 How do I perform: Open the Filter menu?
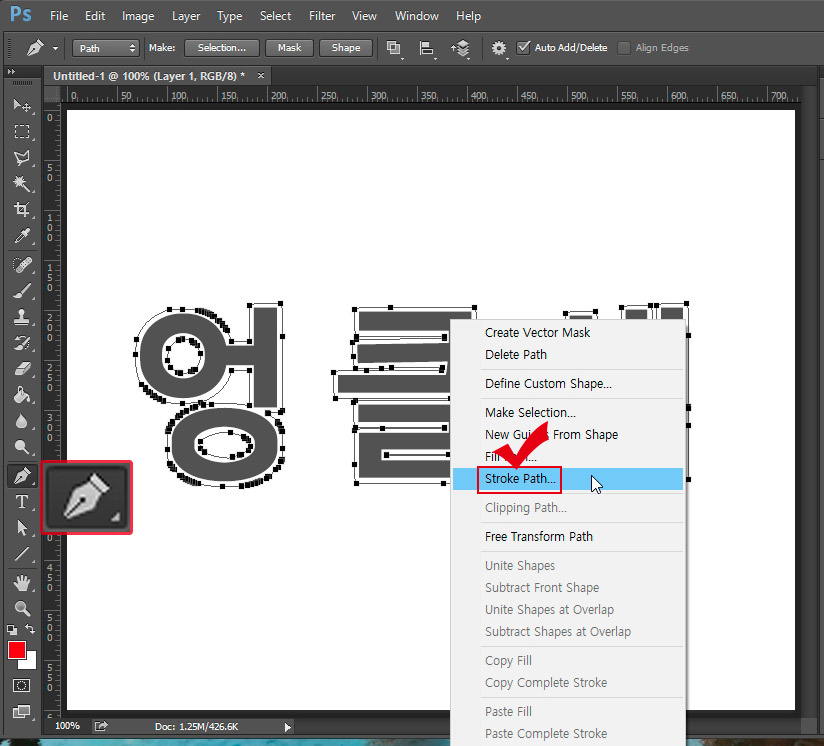tap(322, 16)
